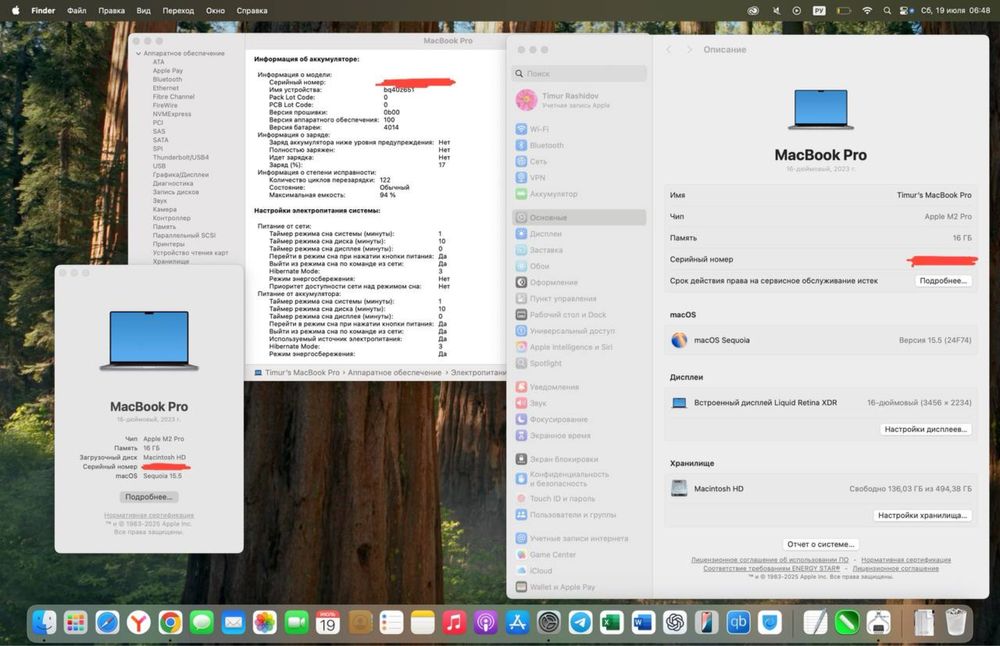Switch input source via РУ icon
The width and height of the screenshot is (1000, 646).
click(x=820, y=10)
